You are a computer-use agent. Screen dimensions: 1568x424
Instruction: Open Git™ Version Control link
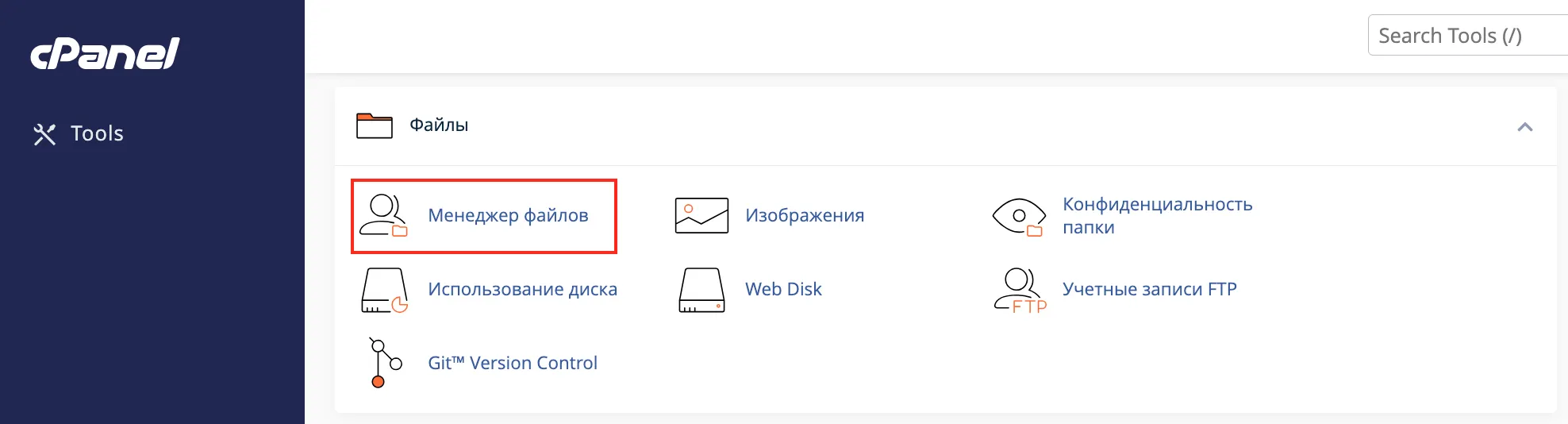(512, 363)
